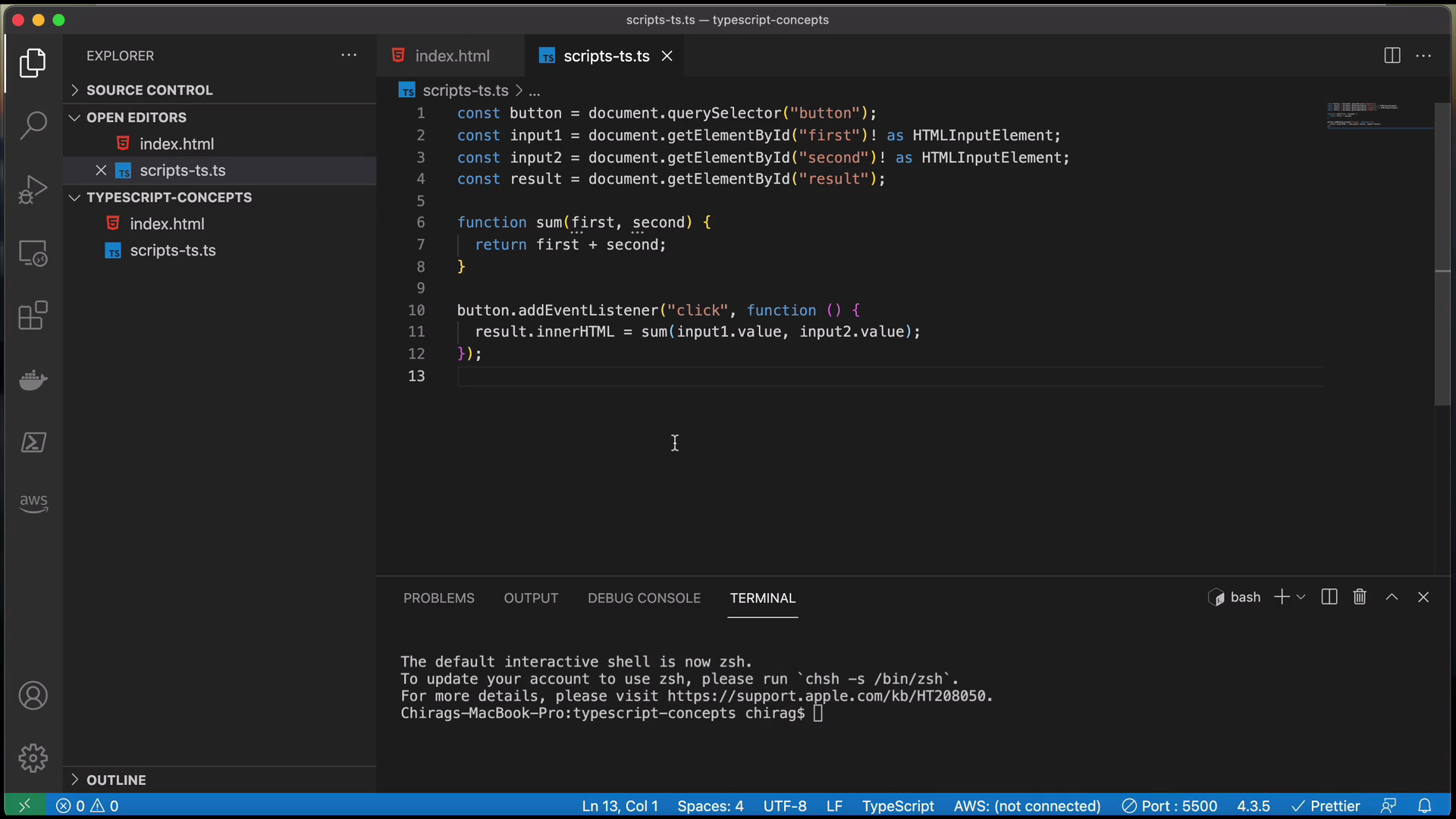Select the Terminal panel tab

pos(763,598)
